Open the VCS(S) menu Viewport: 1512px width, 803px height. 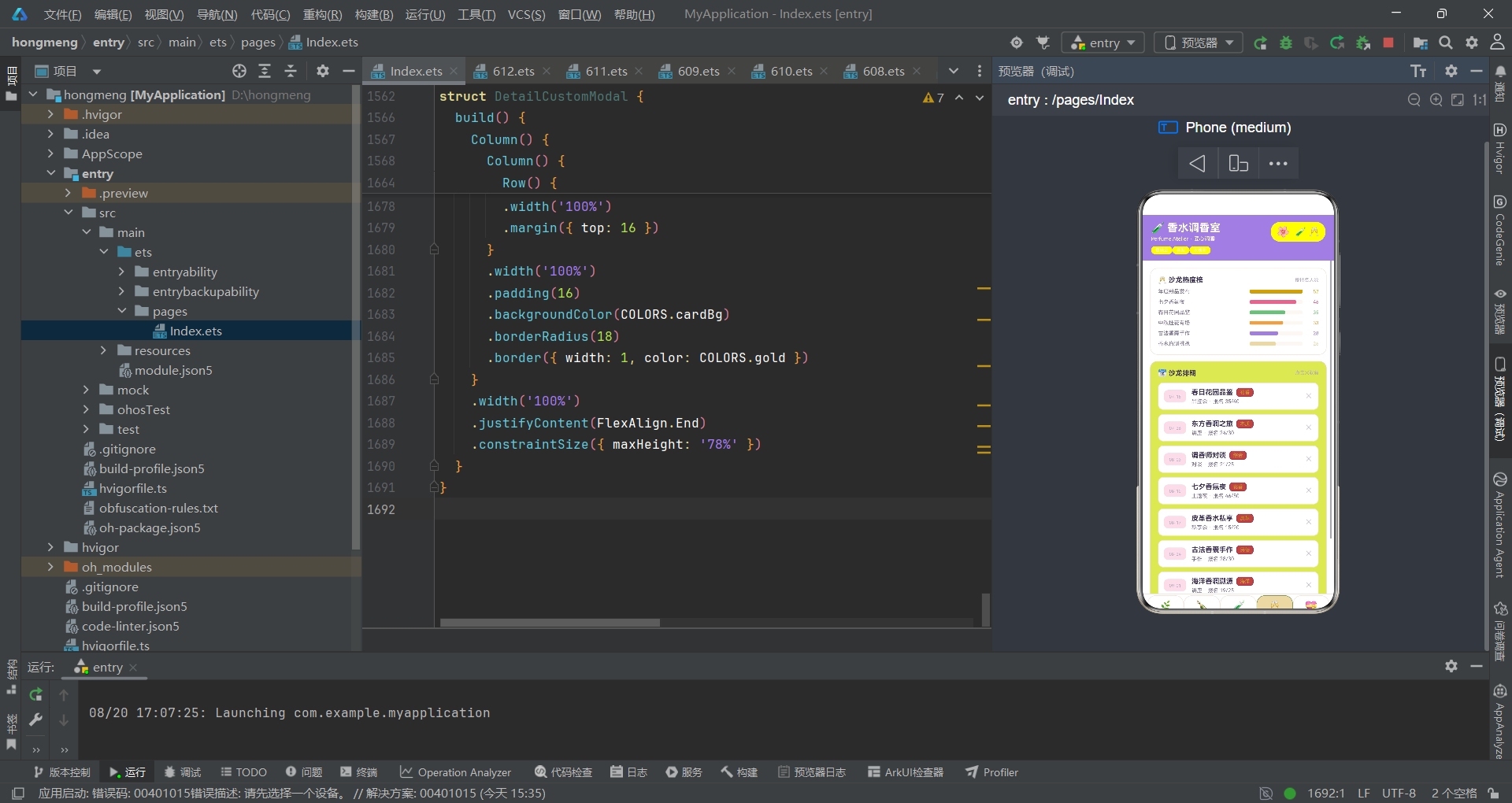point(526,14)
